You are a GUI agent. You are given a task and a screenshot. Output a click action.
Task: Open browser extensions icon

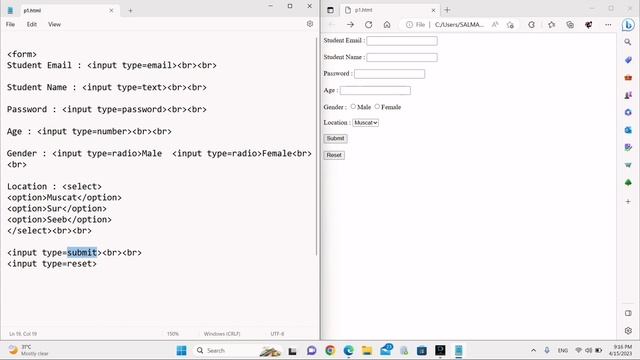531,25
